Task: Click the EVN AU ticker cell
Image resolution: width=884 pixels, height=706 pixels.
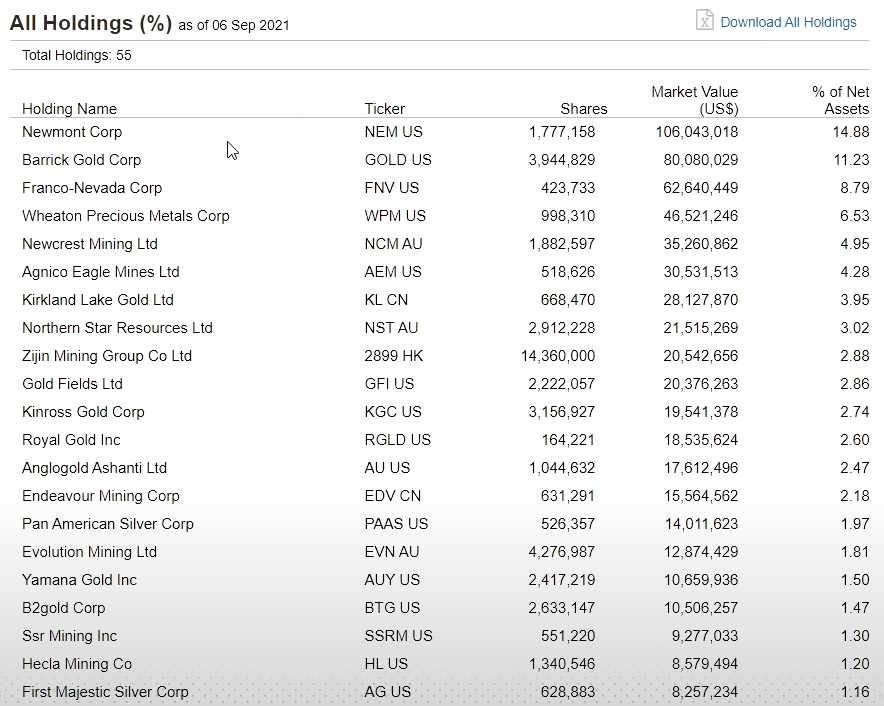Action: tap(392, 552)
